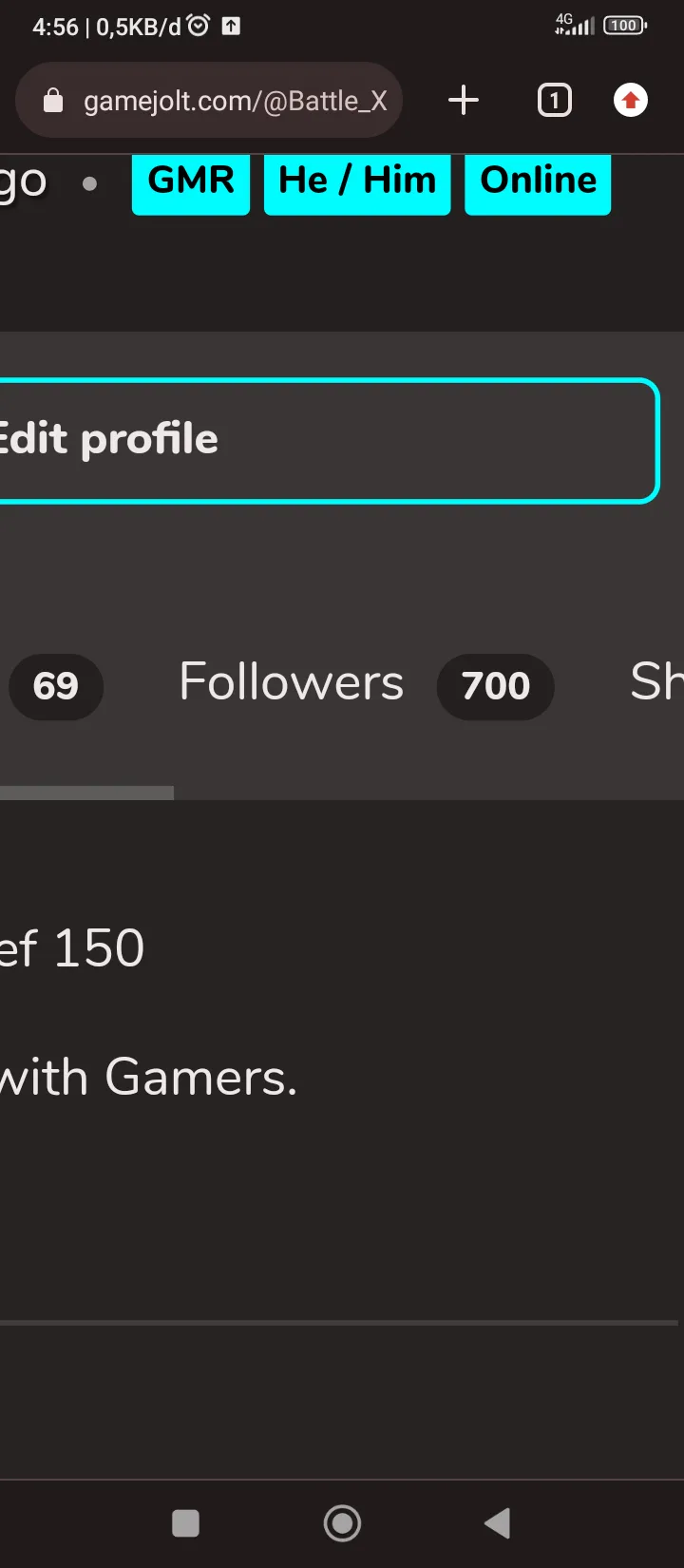Screen dimensions: 684x1568
Task: Open a new tab with plus icon
Action: click(464, 100)
